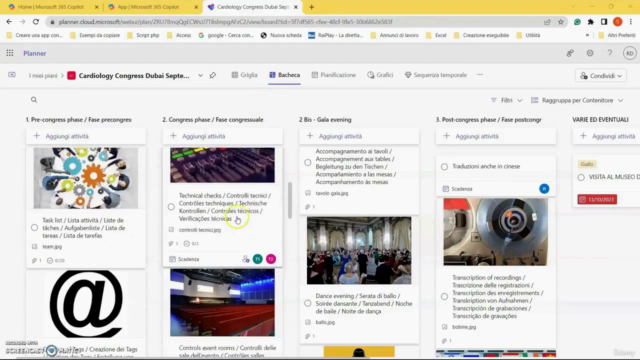
Task: Click the browser side panel icon
Action: coord(604,22)
